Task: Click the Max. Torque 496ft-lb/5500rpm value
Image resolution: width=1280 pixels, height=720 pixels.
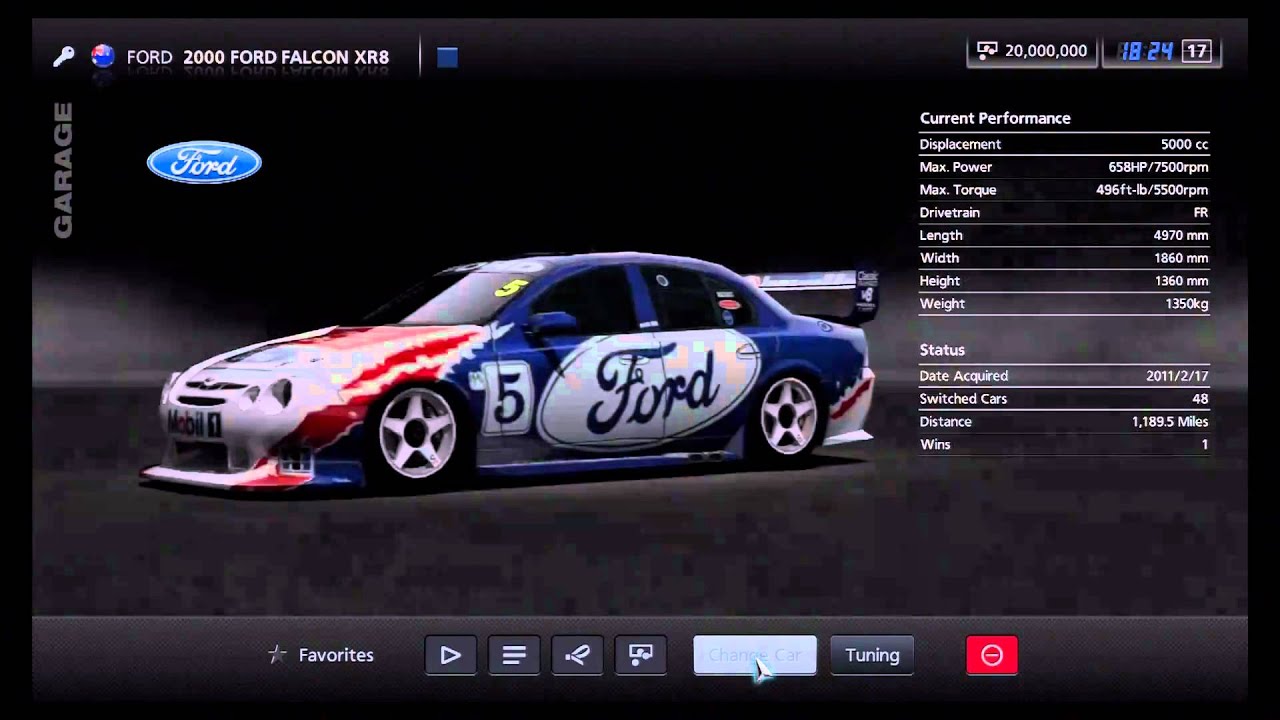Action: [x=1152, y=190]
